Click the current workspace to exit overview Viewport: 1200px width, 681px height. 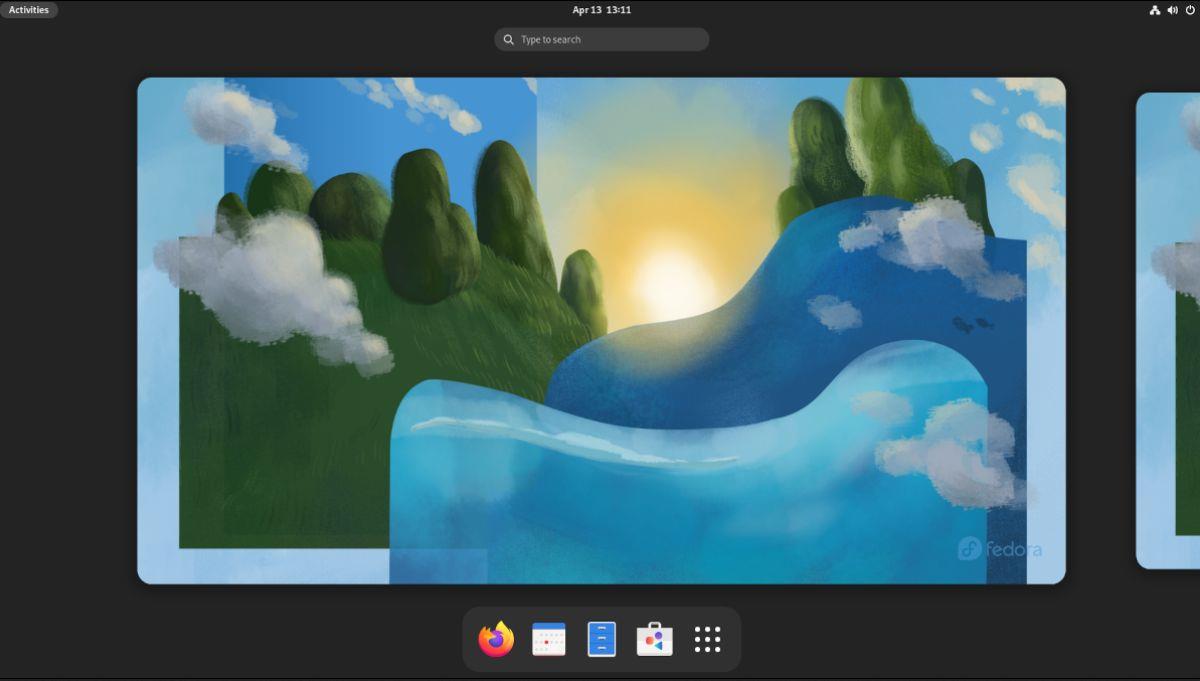600,330
